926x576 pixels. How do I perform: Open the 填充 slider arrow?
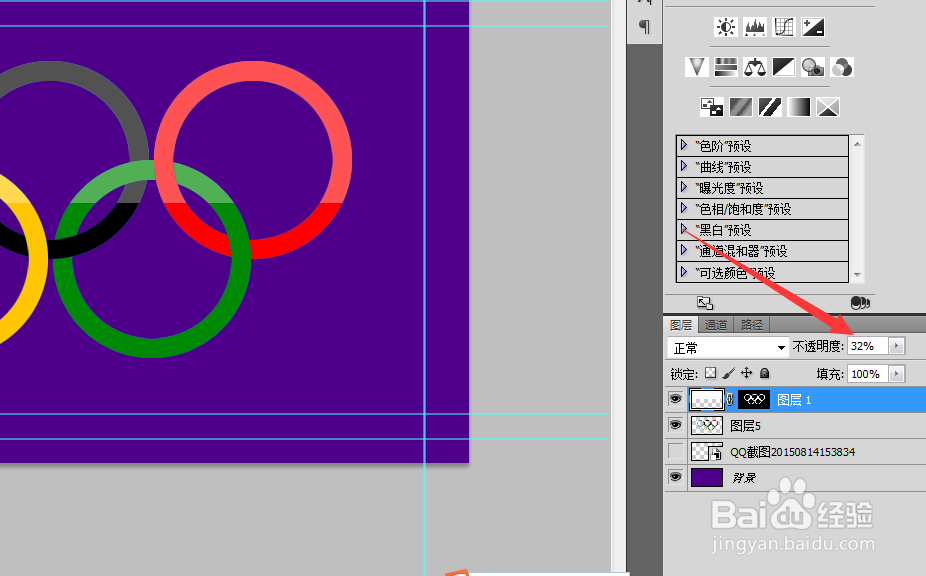click(896, 374)
